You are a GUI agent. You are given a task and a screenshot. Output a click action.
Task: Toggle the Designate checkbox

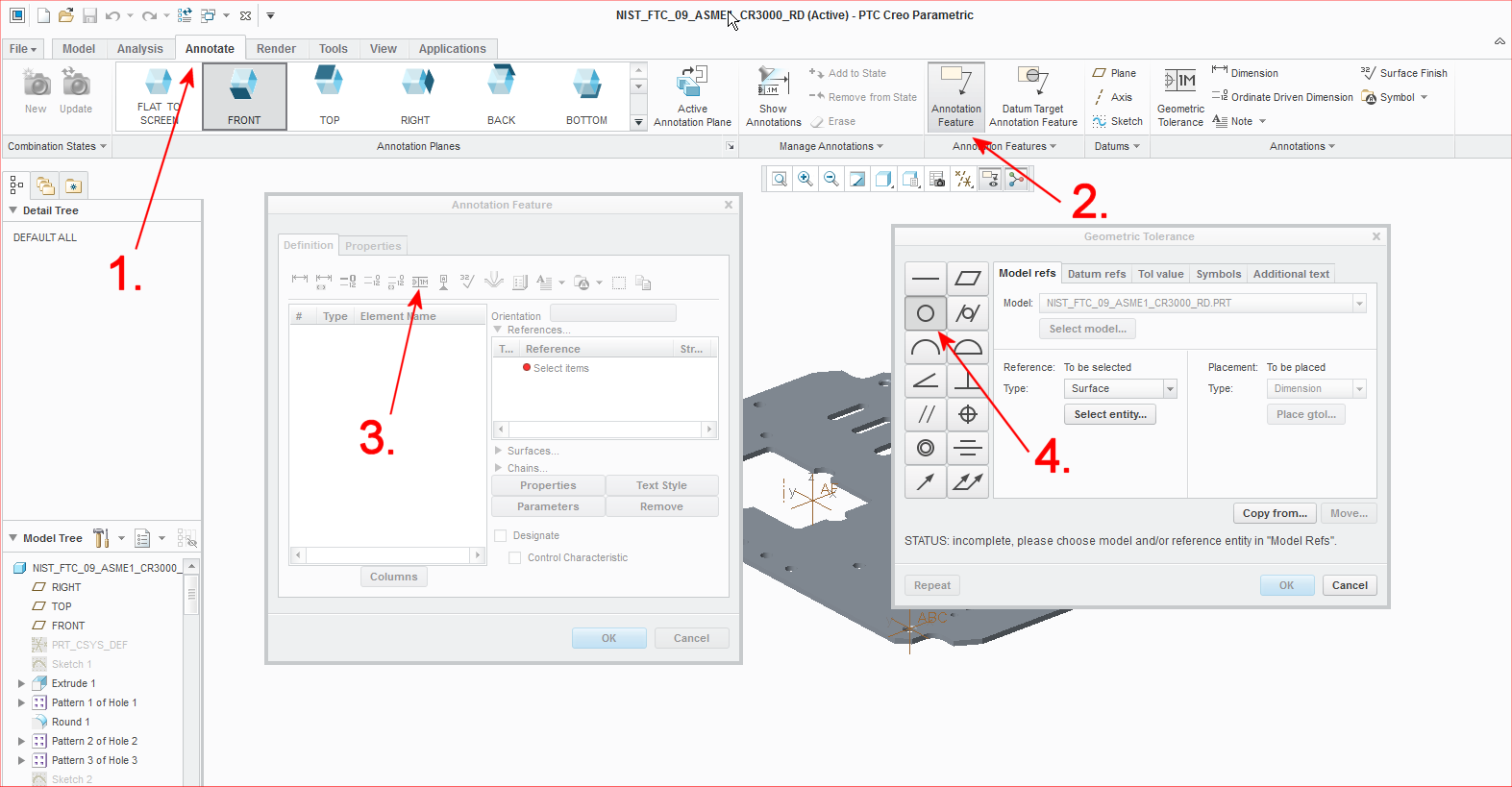click(x=500, y=535)
